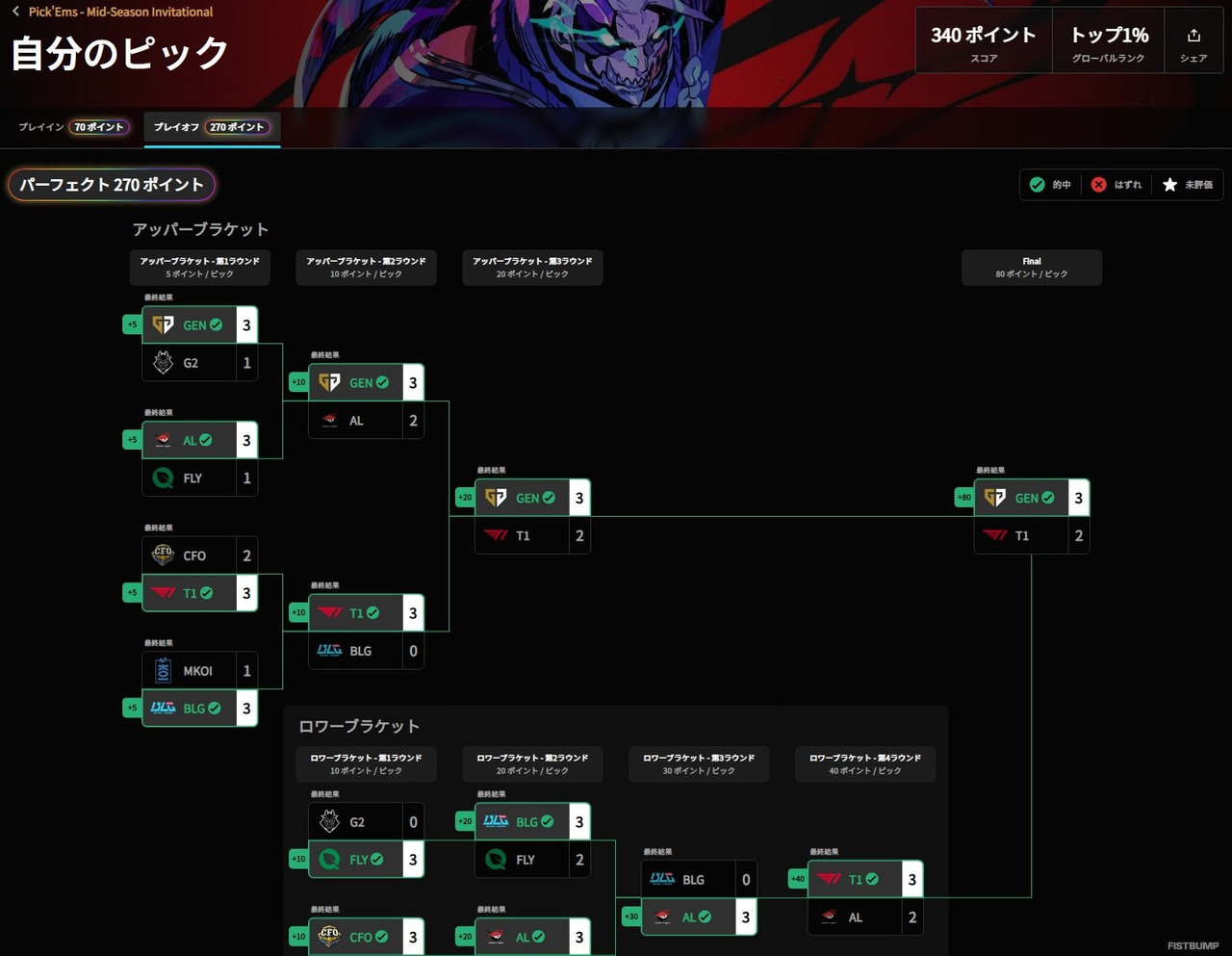
Task: Select GEN winner row in Final match
Action: click(x=1031, y=498)
